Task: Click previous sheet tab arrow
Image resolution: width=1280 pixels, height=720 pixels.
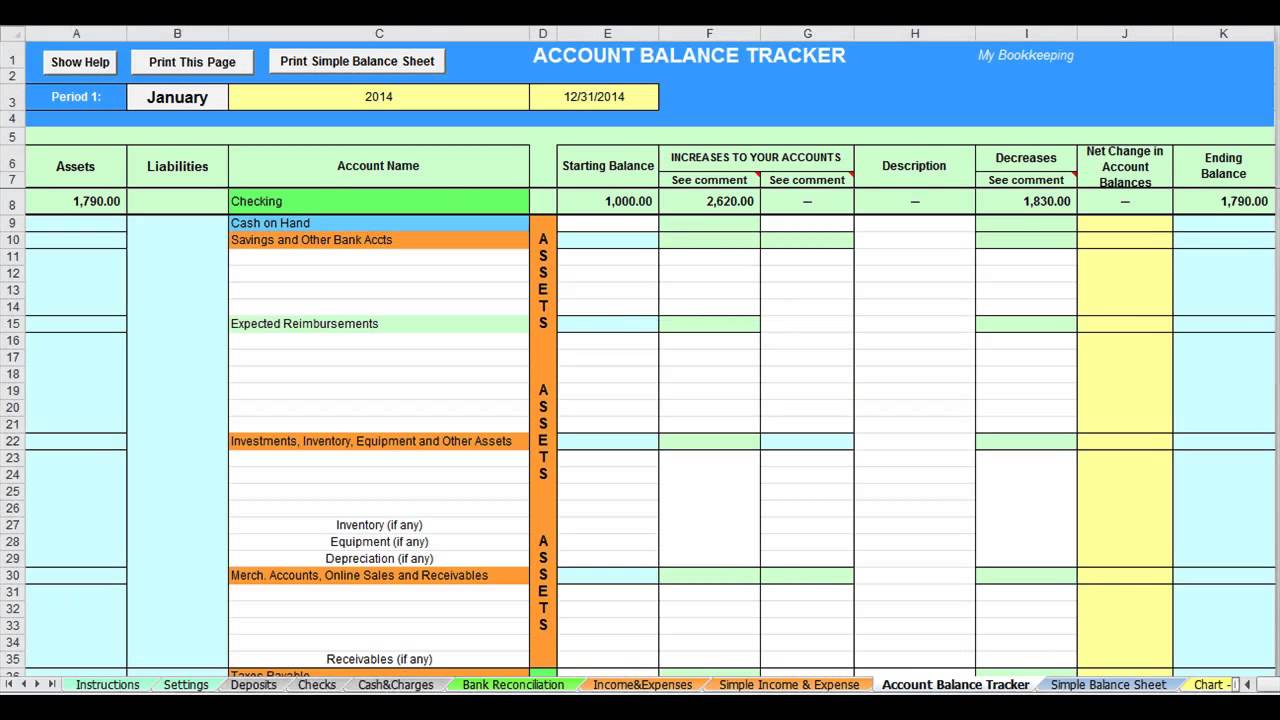Action: coord(23,684)
